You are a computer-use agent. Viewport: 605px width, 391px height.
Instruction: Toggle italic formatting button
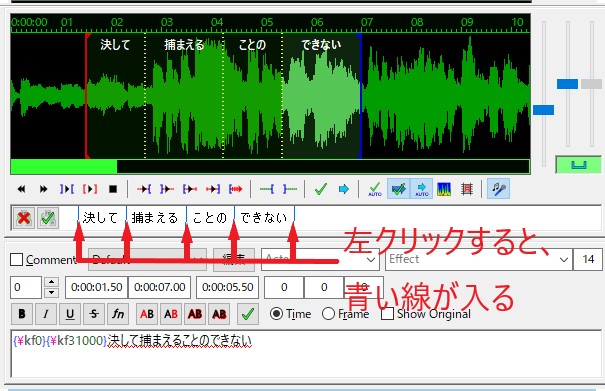pyautogui.click(x=46, y=314)
